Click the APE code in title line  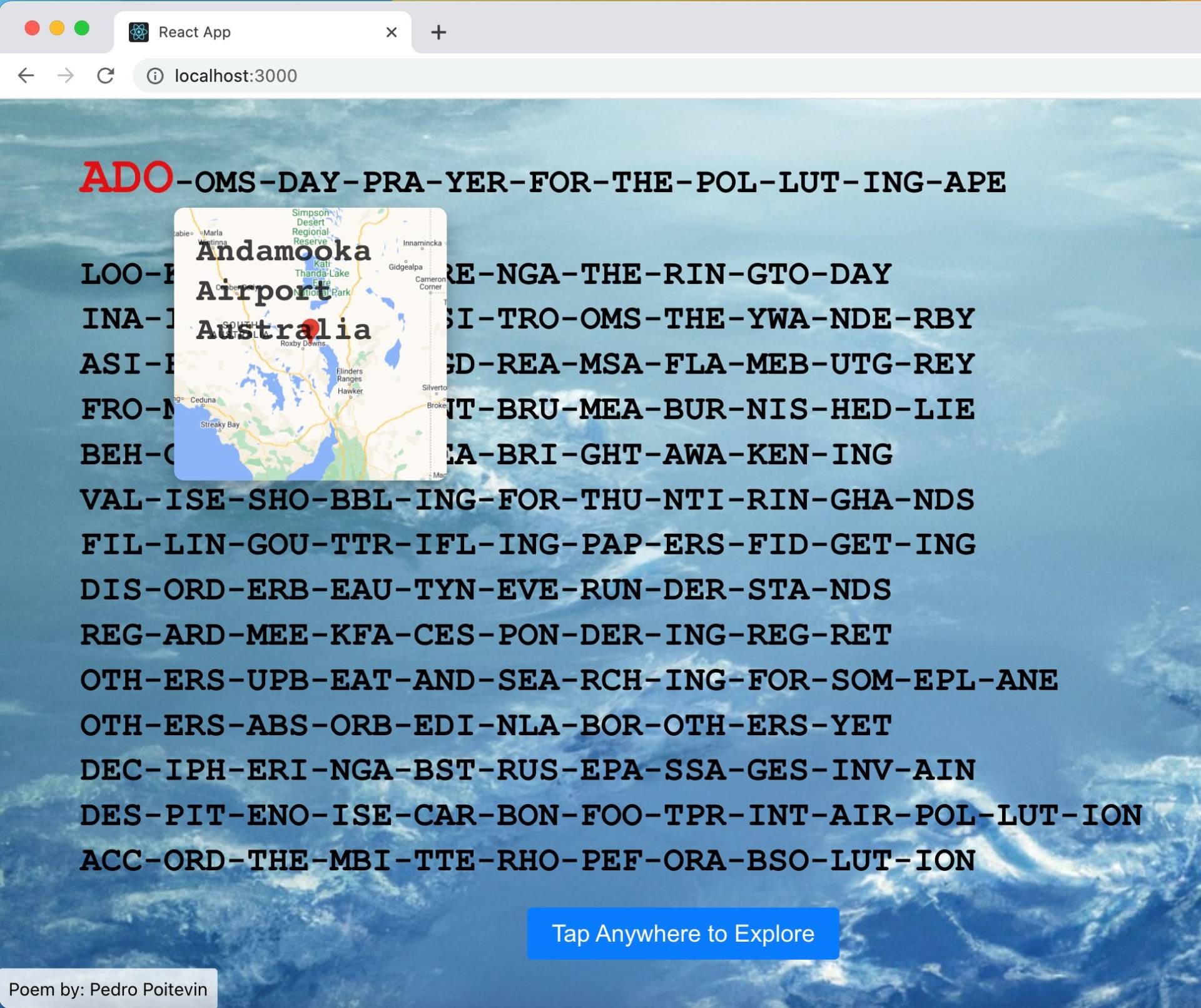point(975,183)
